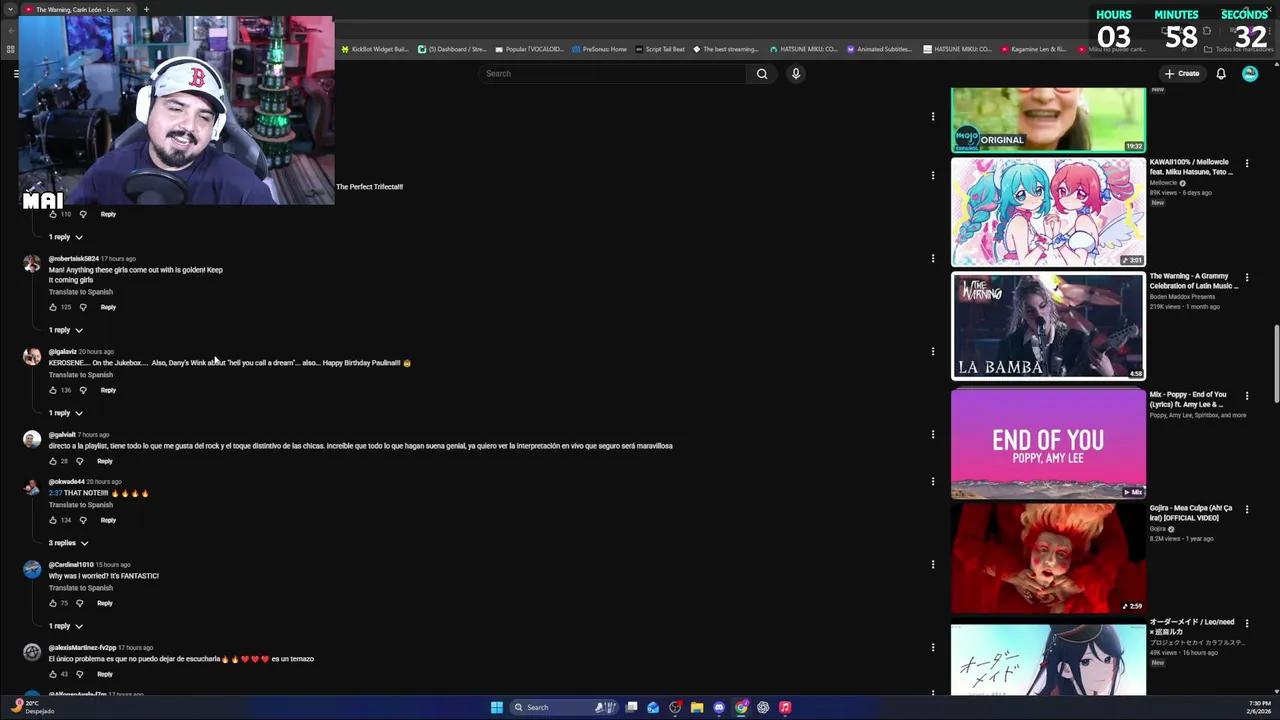The height and width of the screenshot is (720, 1280).
Task: Expand 3 replies under @okwade44 comment
Action: coord(69,543)
